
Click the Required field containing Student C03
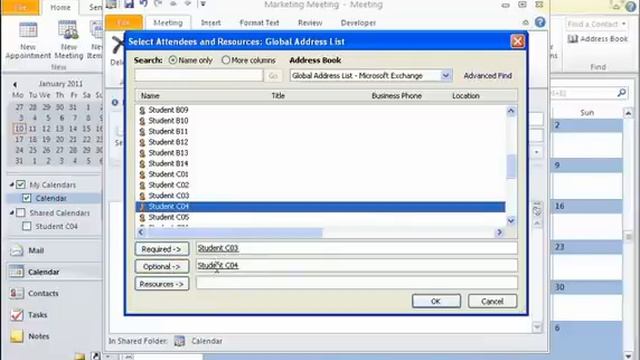click(357, 248)
